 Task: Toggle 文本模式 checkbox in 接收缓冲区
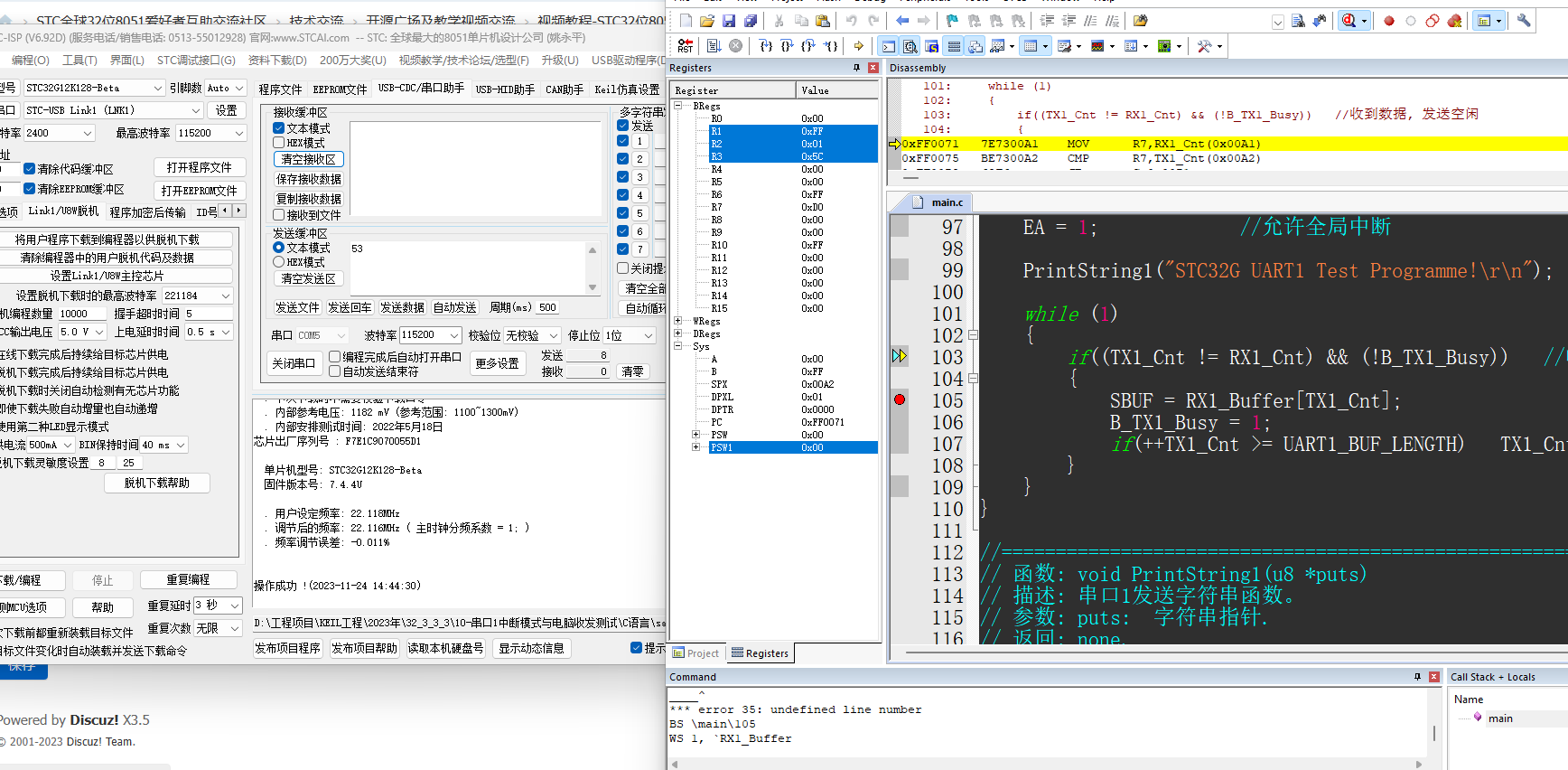coord(279,128)
